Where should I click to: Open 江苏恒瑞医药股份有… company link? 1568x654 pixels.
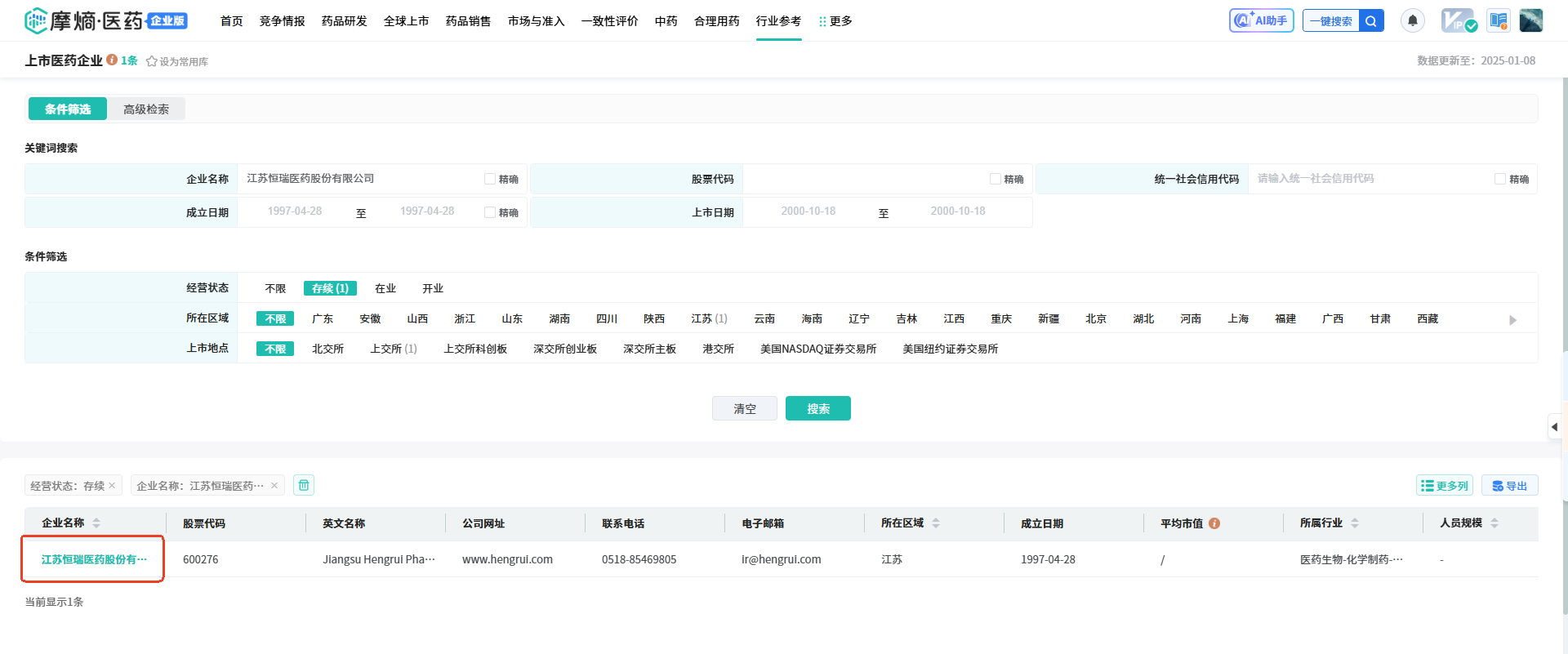click(x=94, y=559)
